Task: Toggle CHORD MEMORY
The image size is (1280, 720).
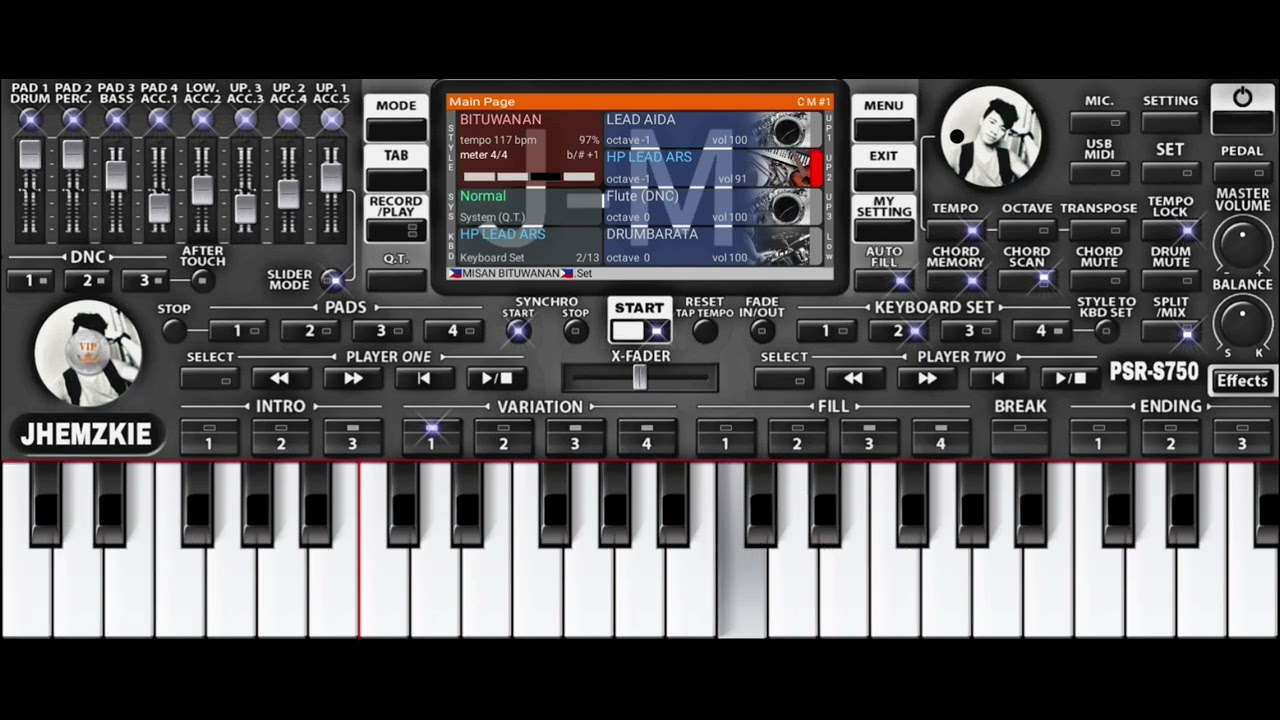Action: (955, 281)
